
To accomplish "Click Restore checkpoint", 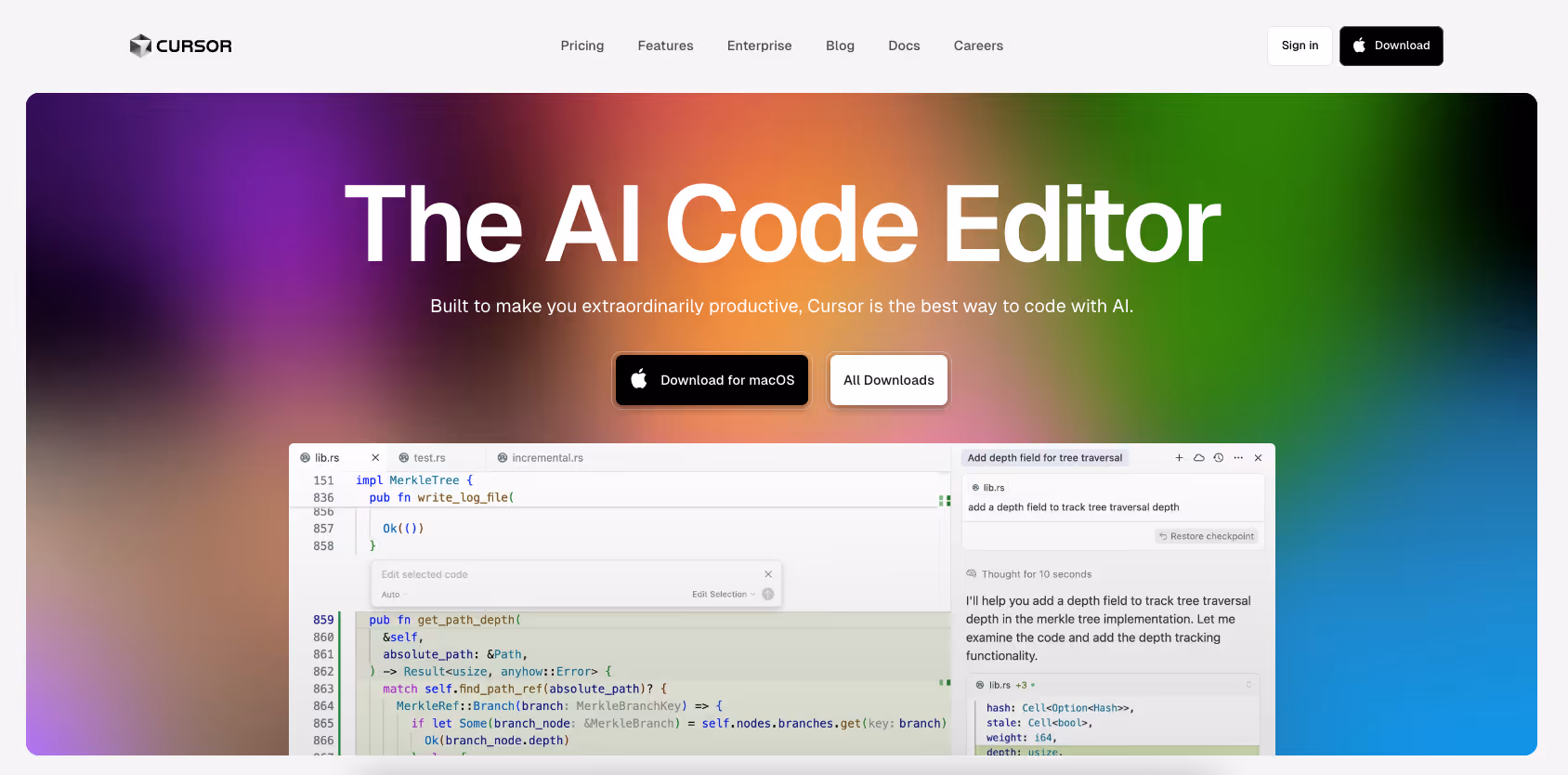I will tap(1207, 536).
